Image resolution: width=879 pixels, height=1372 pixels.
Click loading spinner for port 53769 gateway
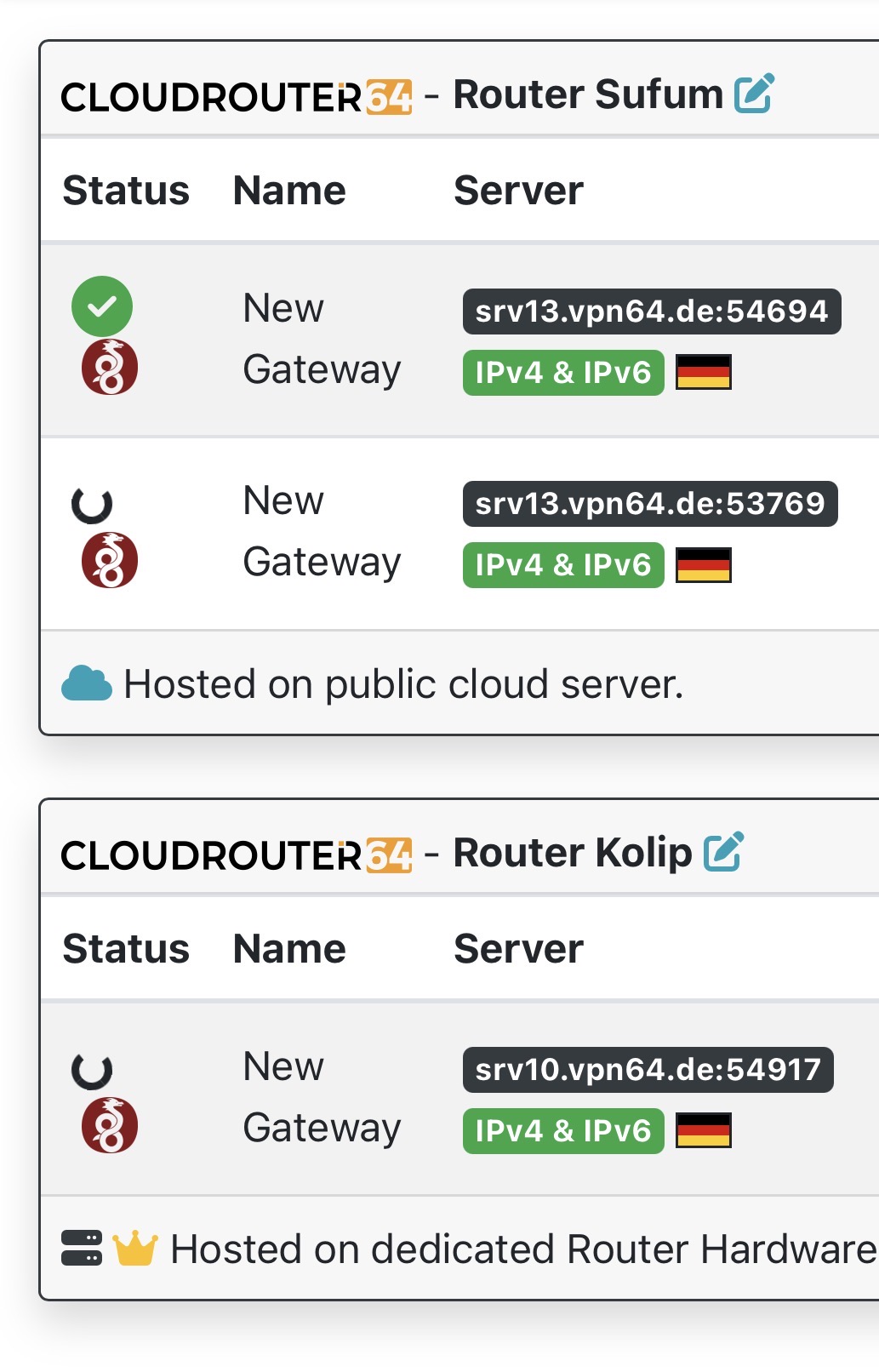(92, 505)
